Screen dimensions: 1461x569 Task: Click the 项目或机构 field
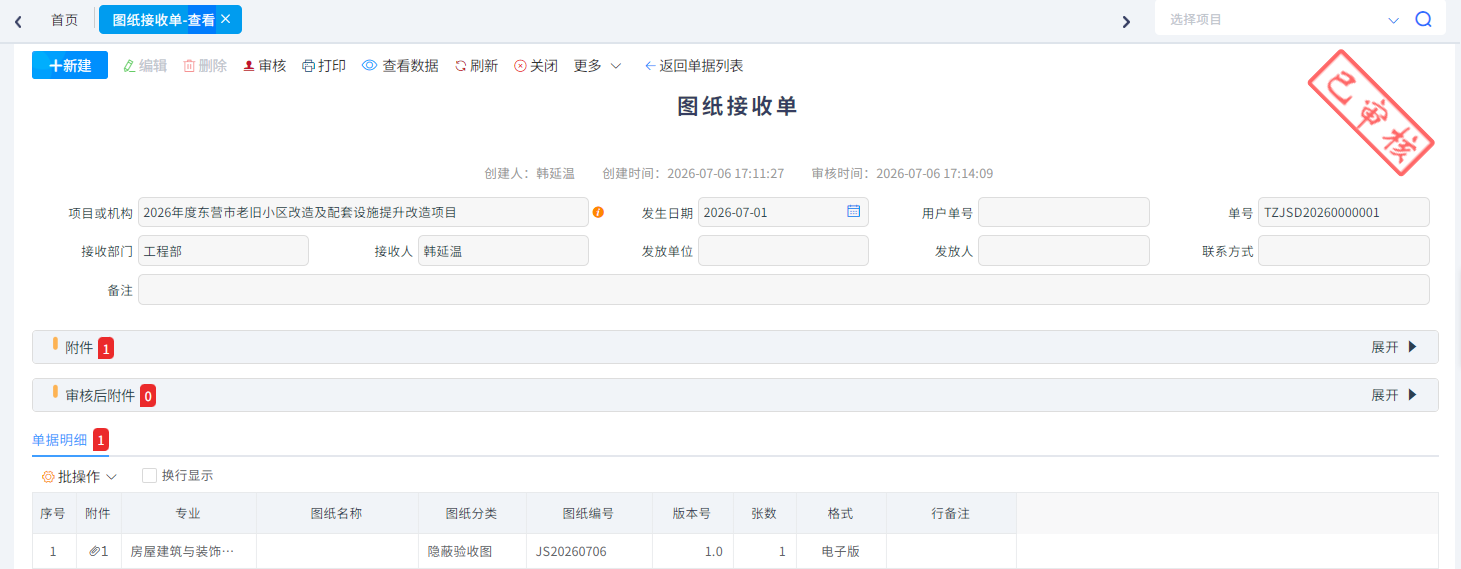click(x=363, y=212)
